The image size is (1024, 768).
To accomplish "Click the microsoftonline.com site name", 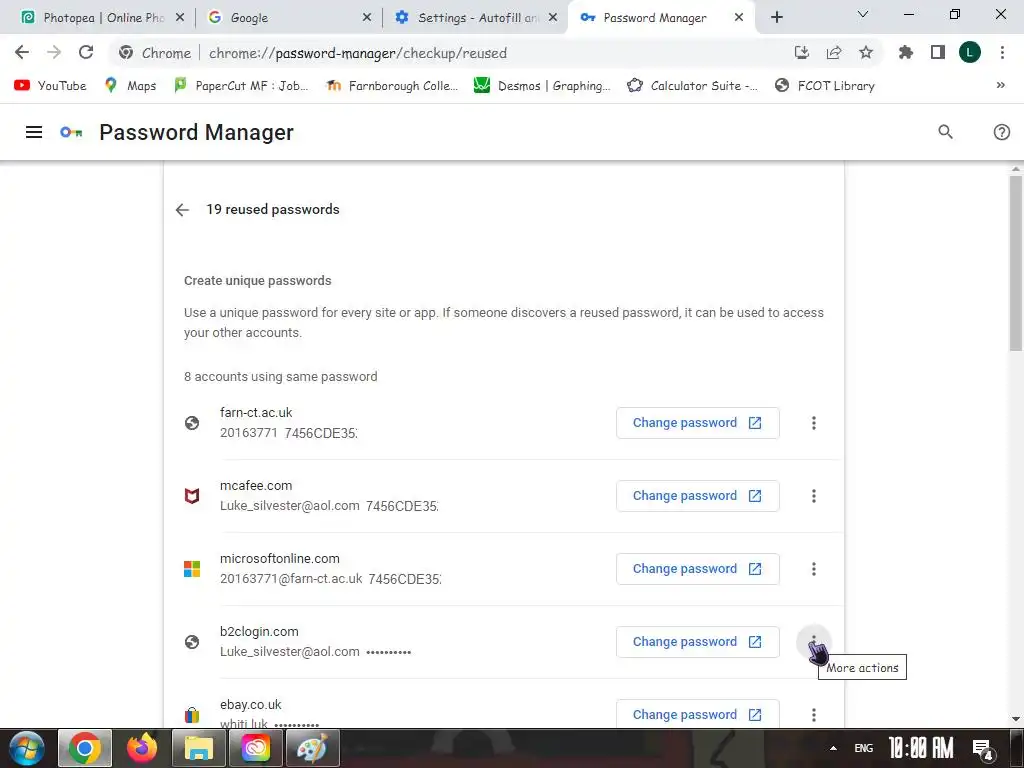I will (280, 559).
